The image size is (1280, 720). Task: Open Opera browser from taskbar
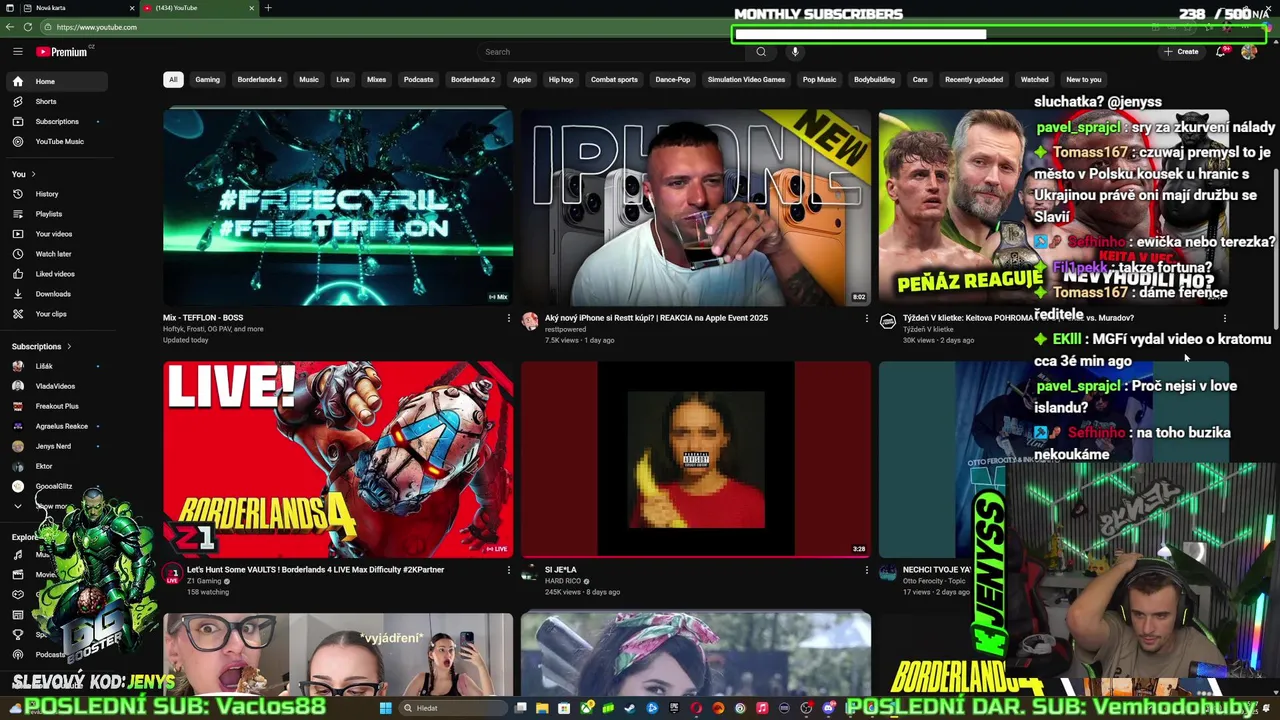pos(697,708)
